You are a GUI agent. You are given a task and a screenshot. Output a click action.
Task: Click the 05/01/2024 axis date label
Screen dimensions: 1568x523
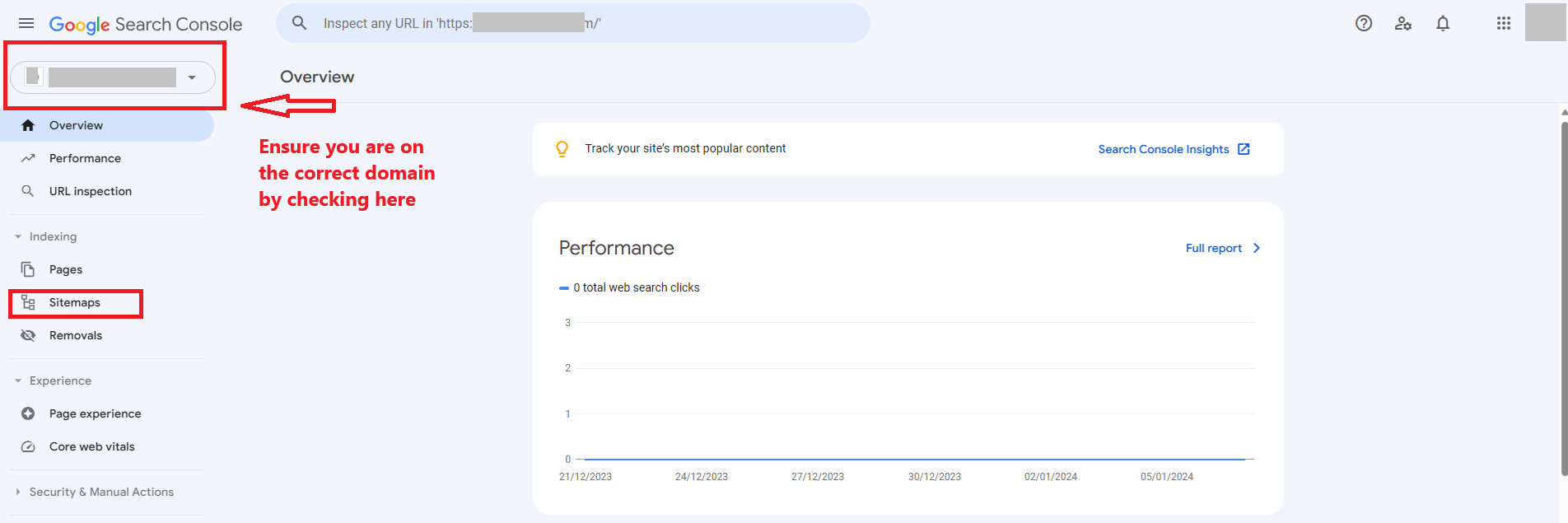[x=1167, y=476]
